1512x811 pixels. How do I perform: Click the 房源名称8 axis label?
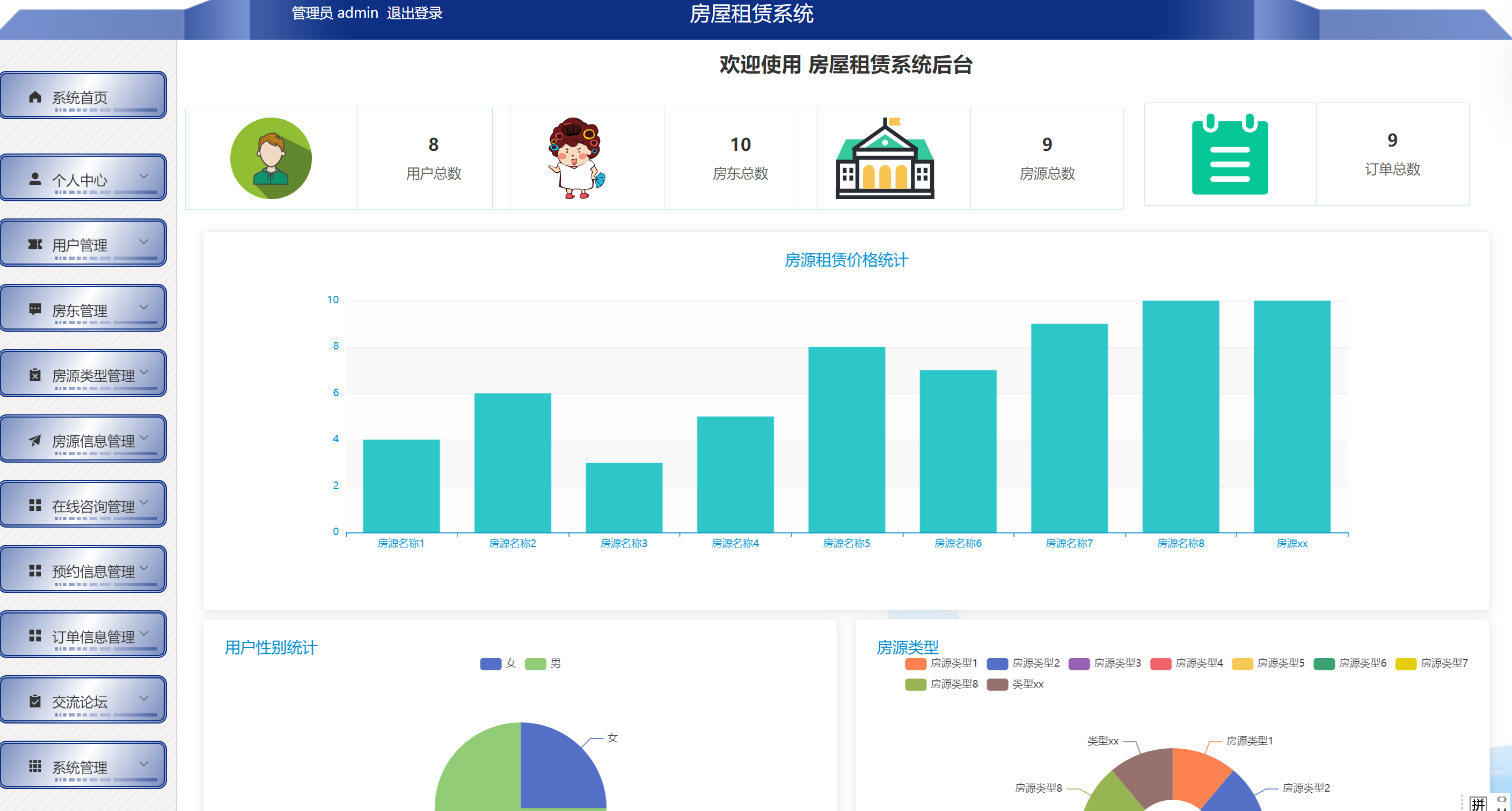pos(1180,544)
